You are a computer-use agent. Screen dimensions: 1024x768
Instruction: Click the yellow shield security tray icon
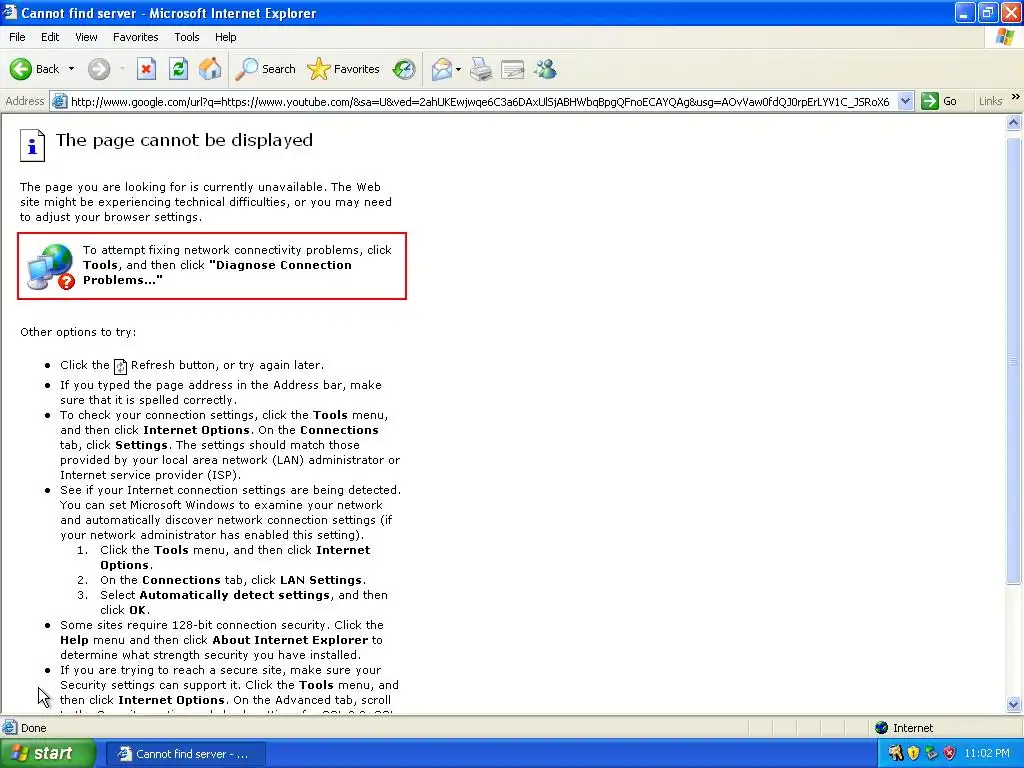[913, 754]
